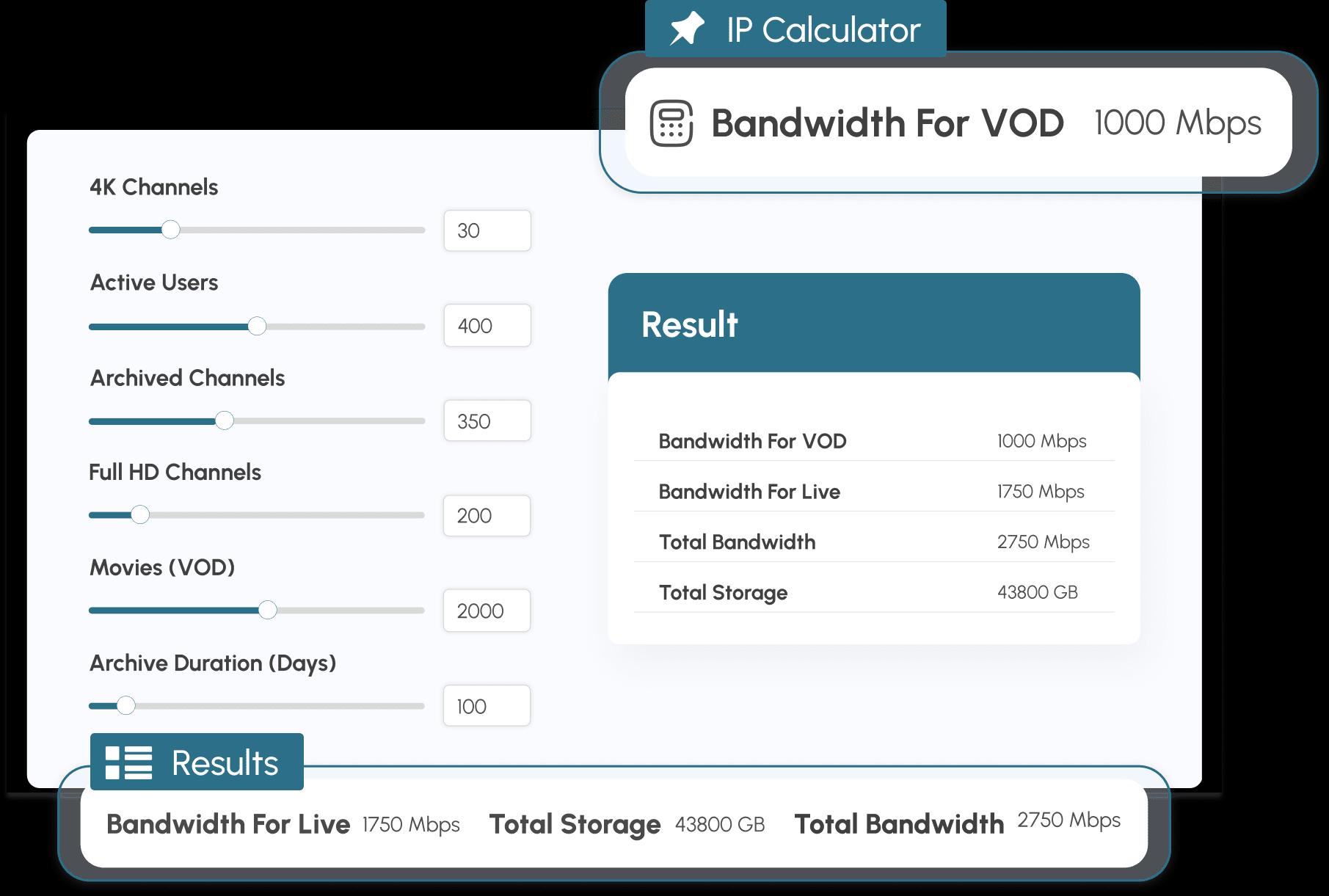Focus the 4K Channels value field
This screenshot has height=896, width=1329.
(x=487, y=230)
